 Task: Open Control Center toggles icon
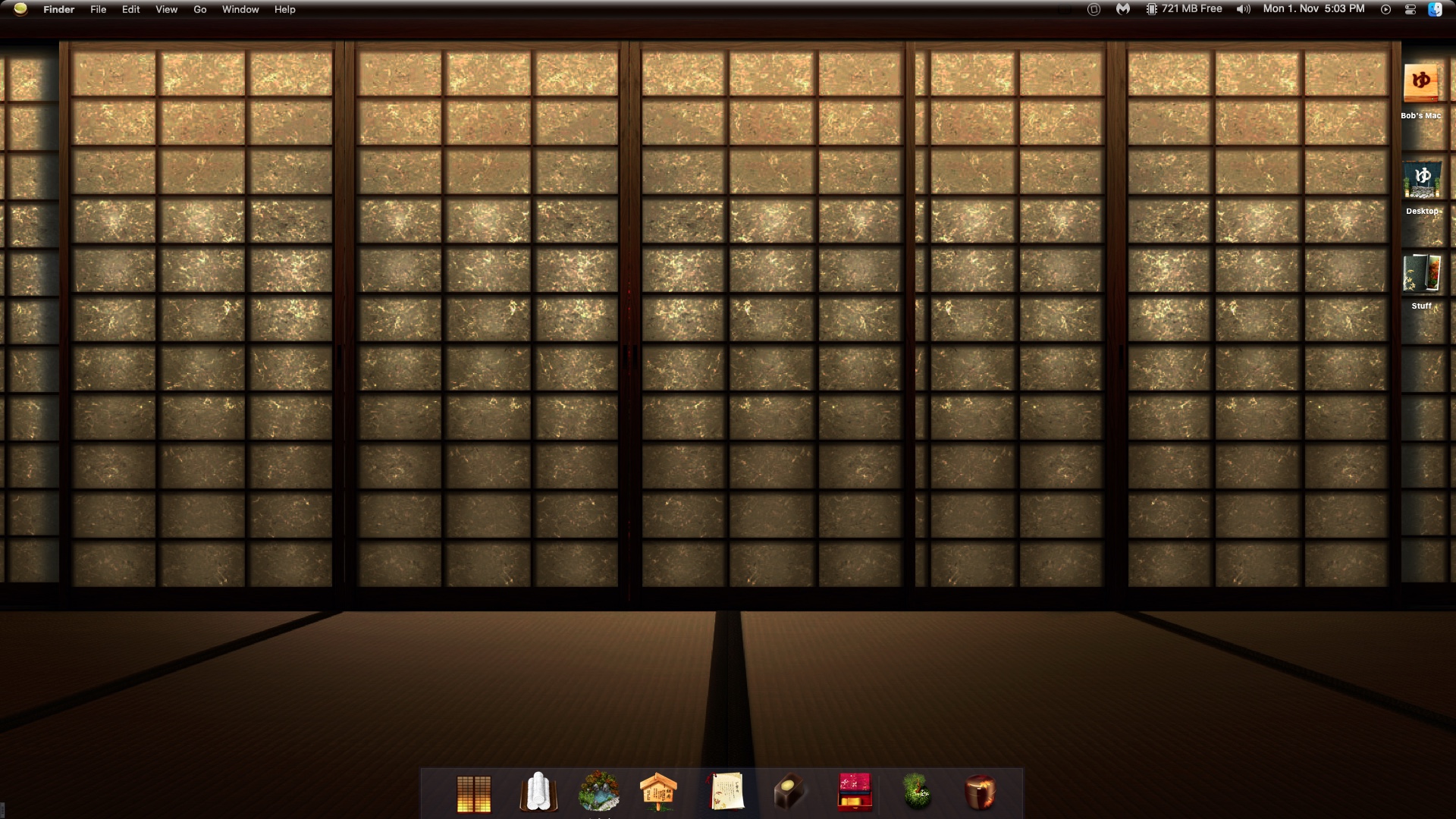pyautogui.click(x=1410, y=9)
